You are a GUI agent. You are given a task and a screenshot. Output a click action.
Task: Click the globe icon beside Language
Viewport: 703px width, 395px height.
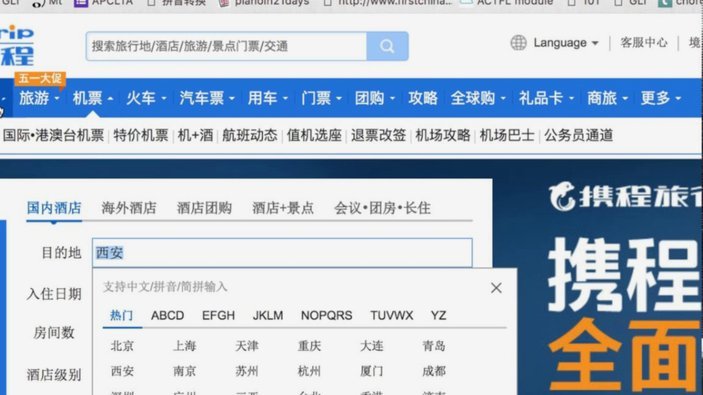pyautogui.click(x=518, y=43)
